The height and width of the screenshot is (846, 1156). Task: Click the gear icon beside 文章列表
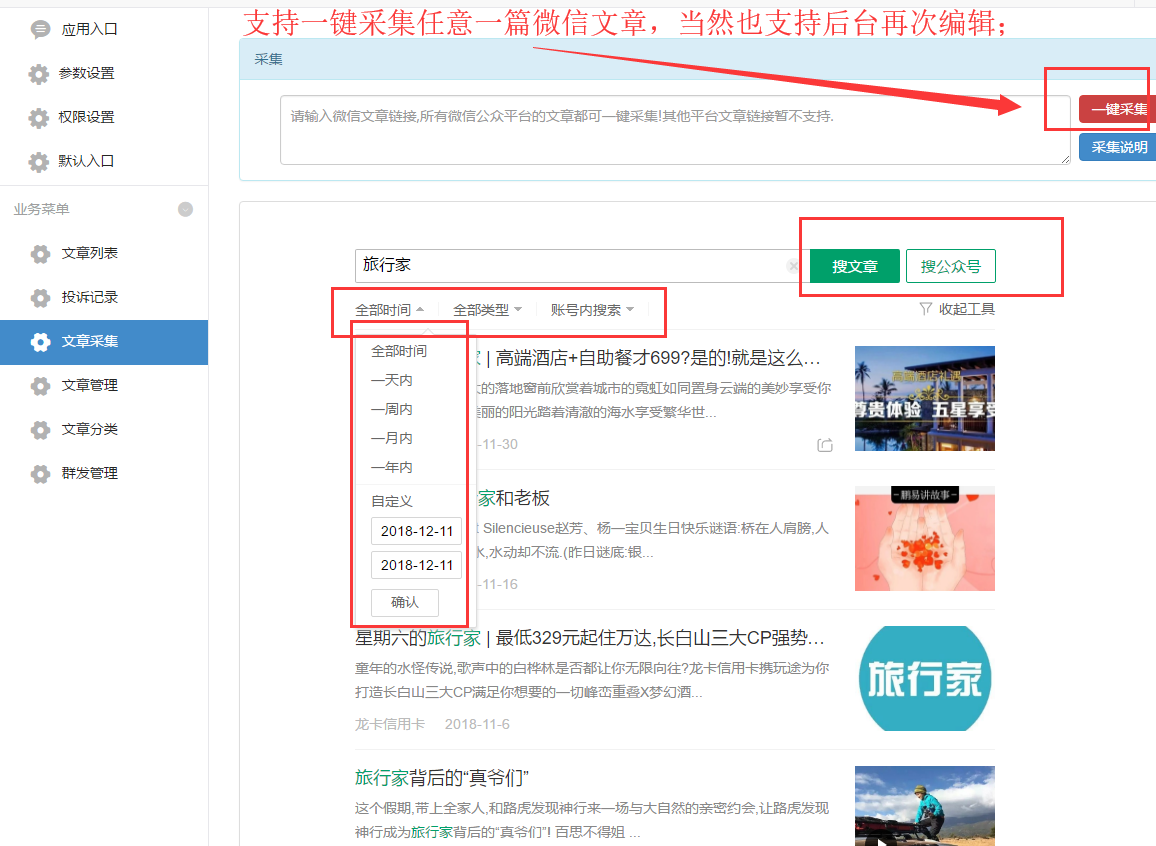click(x=40, y=254)
